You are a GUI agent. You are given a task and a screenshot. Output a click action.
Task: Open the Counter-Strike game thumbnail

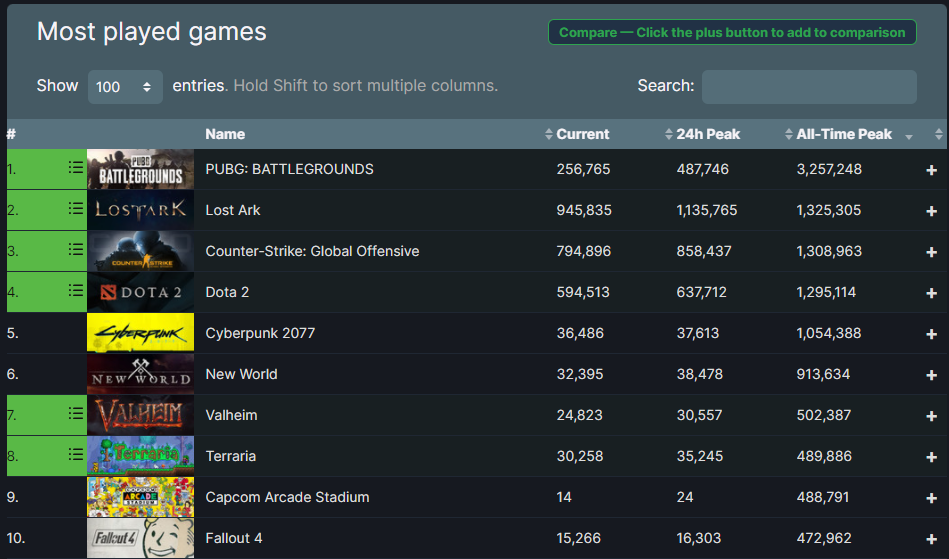pyautogui.click(x=140, y=251)
